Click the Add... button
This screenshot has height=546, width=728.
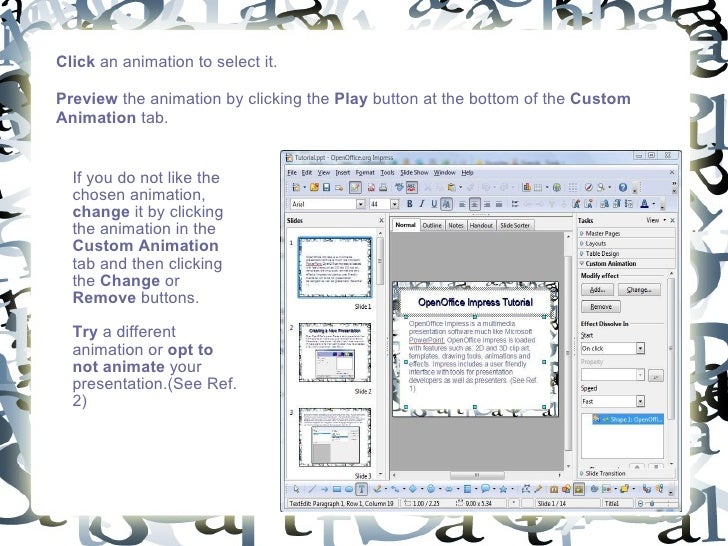click(597, 290)
